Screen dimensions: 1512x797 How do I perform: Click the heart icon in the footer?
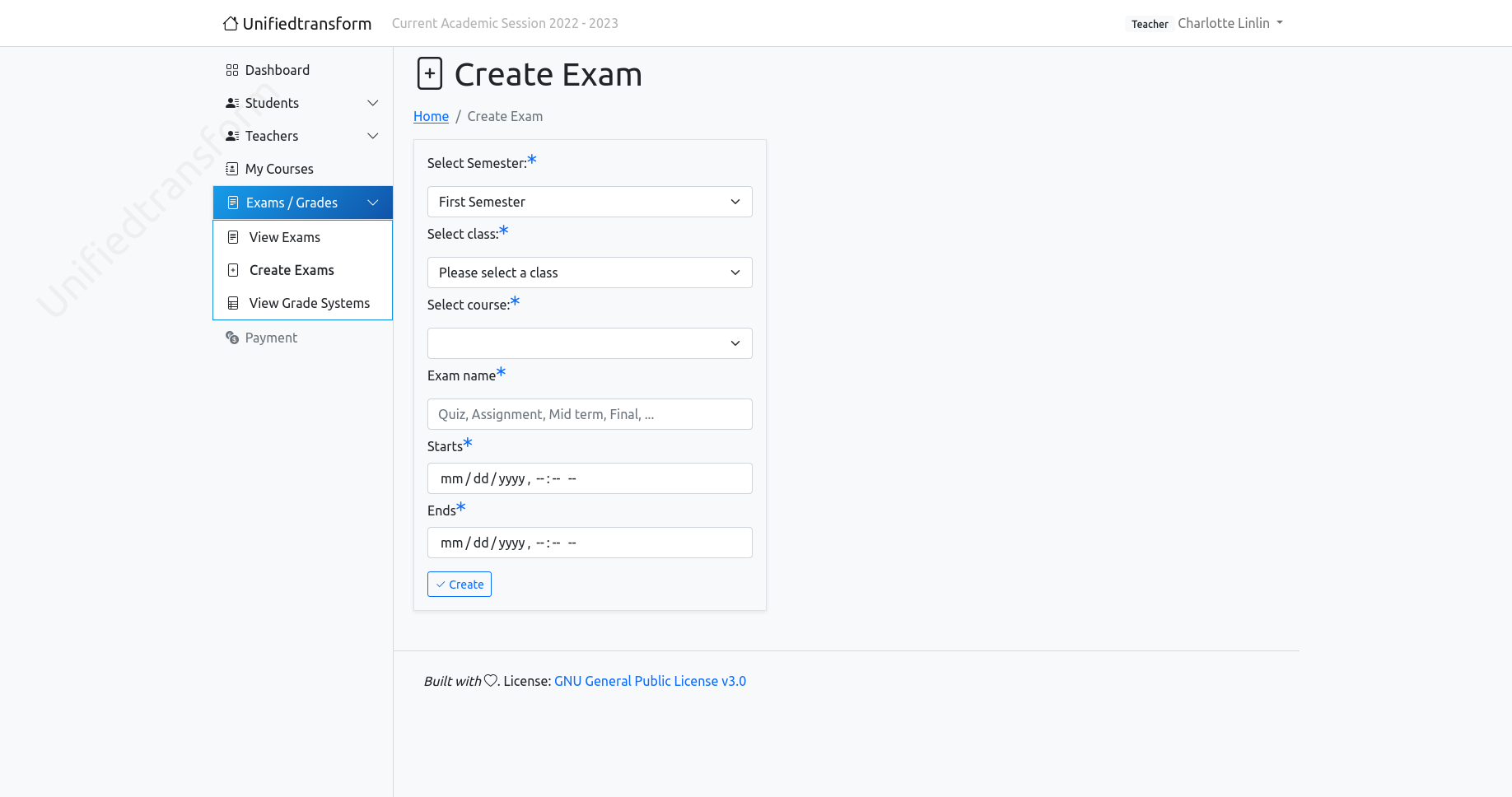[490, 681]
